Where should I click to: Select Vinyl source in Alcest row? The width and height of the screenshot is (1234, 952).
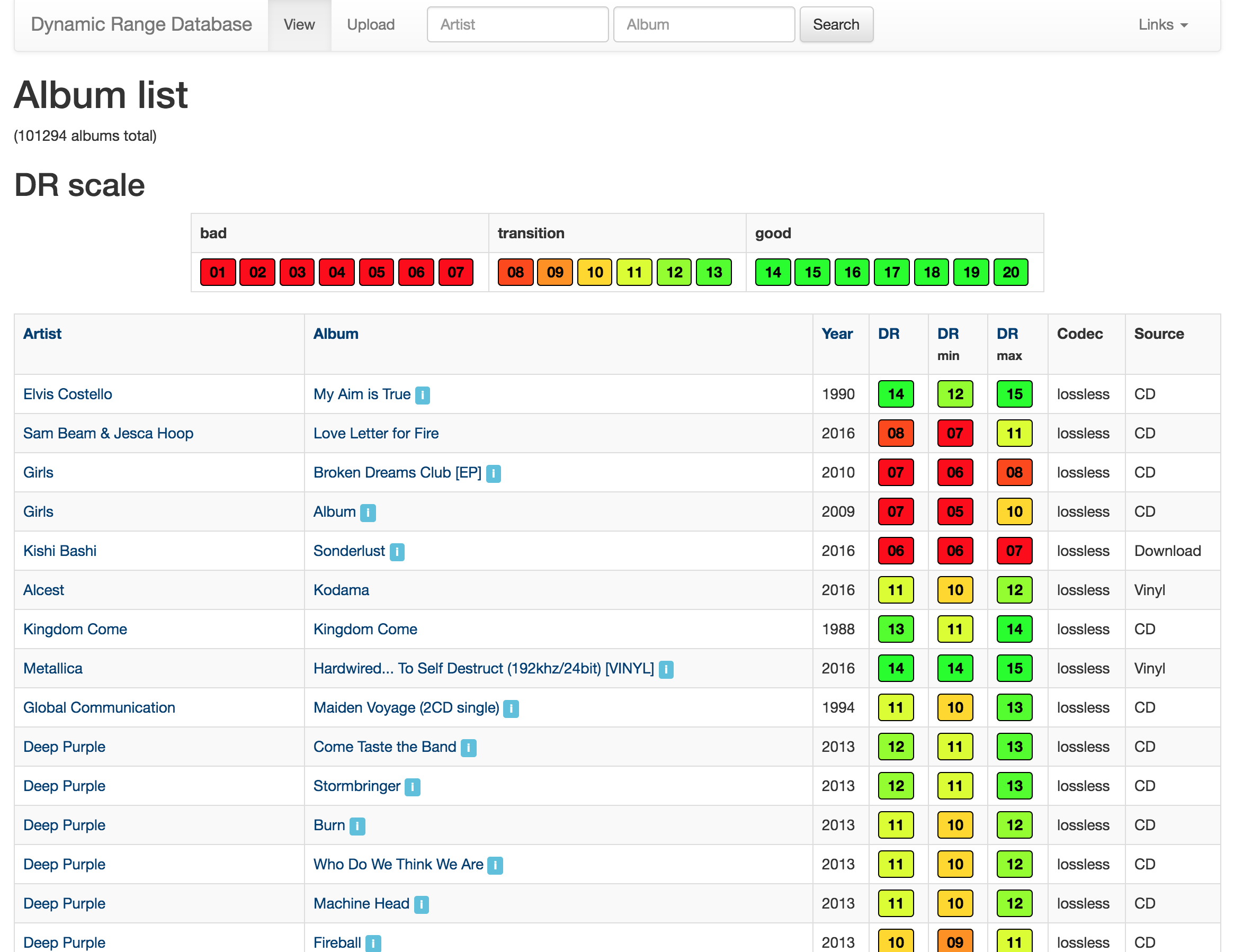tap(1150, 590)
